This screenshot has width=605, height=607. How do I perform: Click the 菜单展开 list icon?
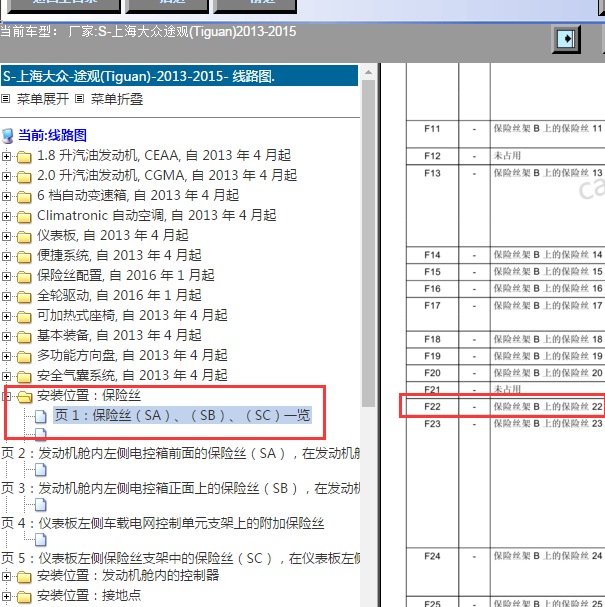[5, 99]
